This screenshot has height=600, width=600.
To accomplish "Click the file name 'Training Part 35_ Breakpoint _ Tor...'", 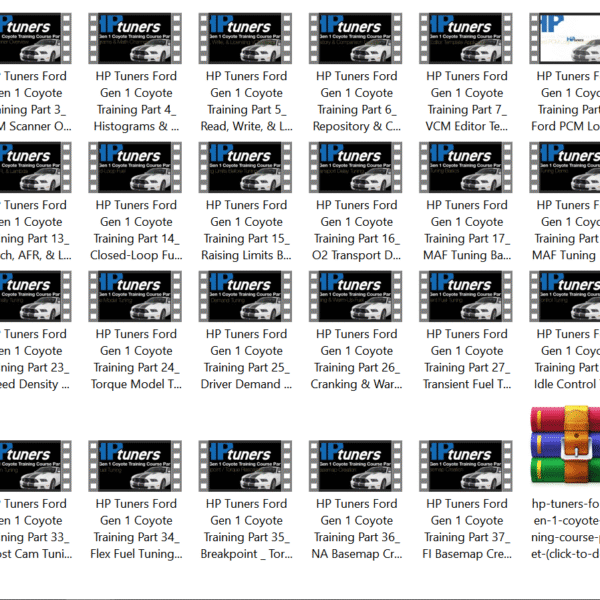I will (246, 545).
